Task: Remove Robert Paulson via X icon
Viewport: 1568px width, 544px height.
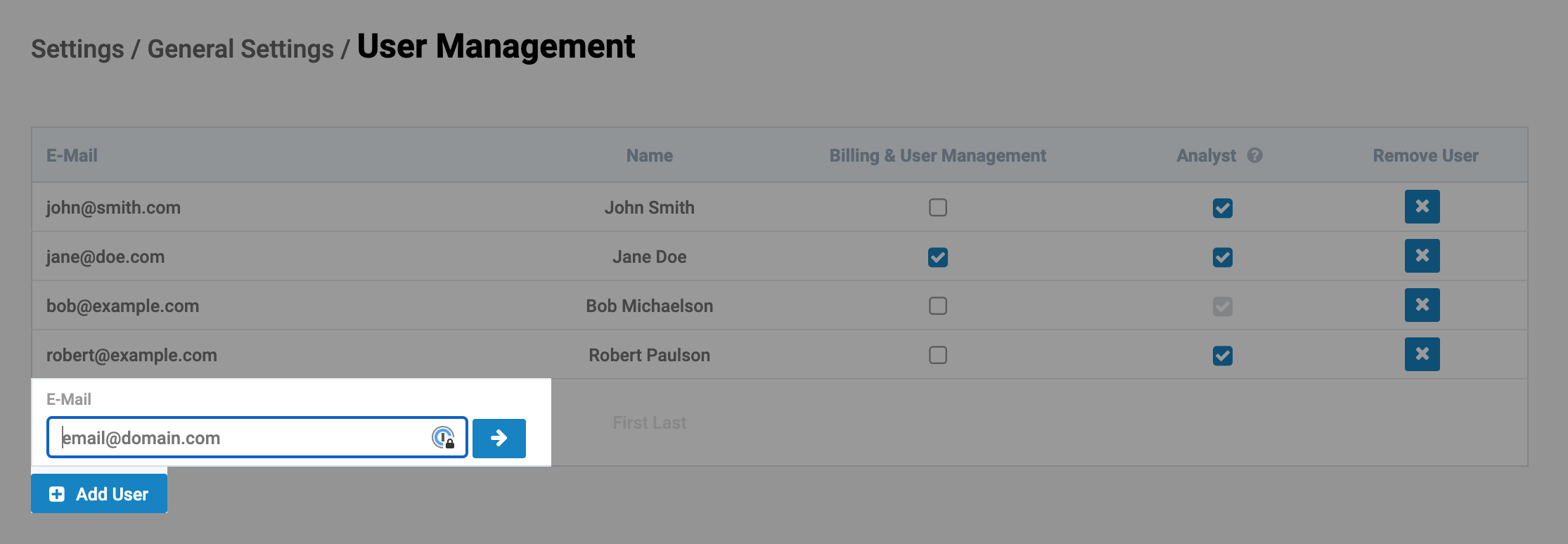Action: pyautogui.click(x=1422, y=354)
